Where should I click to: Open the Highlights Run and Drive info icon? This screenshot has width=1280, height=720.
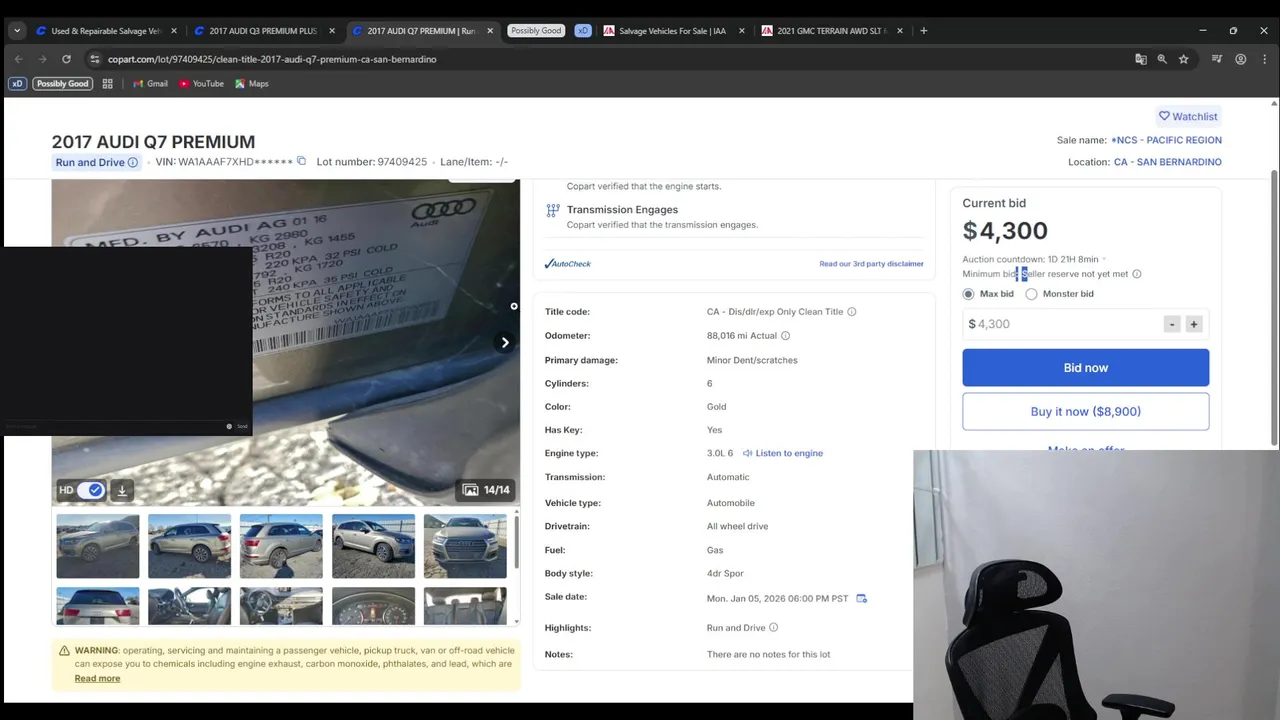pos(773,628)
